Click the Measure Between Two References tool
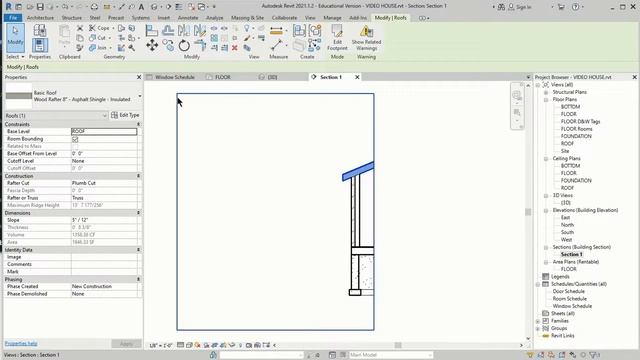Screen dimensions: 640x360 276,45
